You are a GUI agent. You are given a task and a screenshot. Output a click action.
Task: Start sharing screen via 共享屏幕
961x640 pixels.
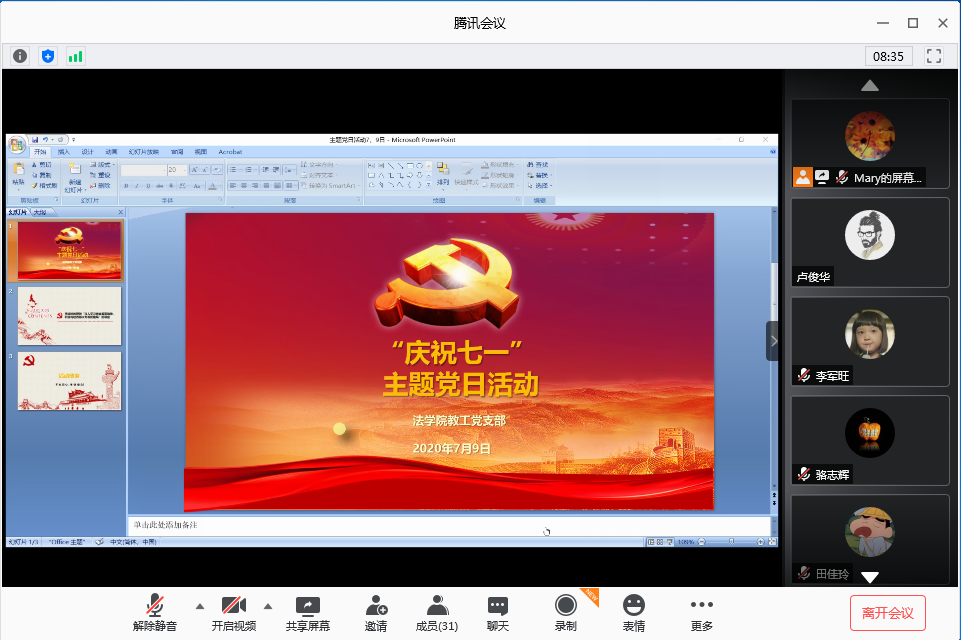coord(308,613)
